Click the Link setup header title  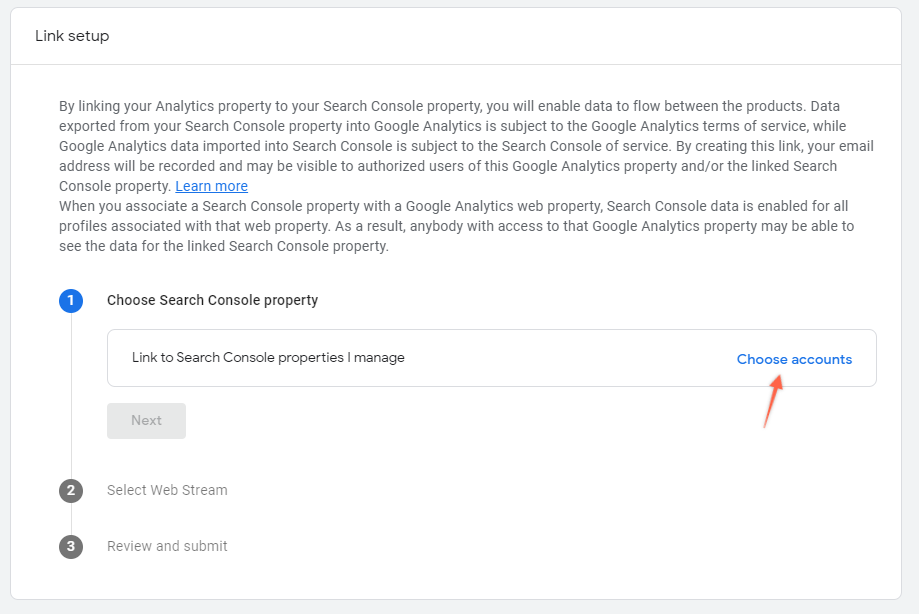click(72, 36)
